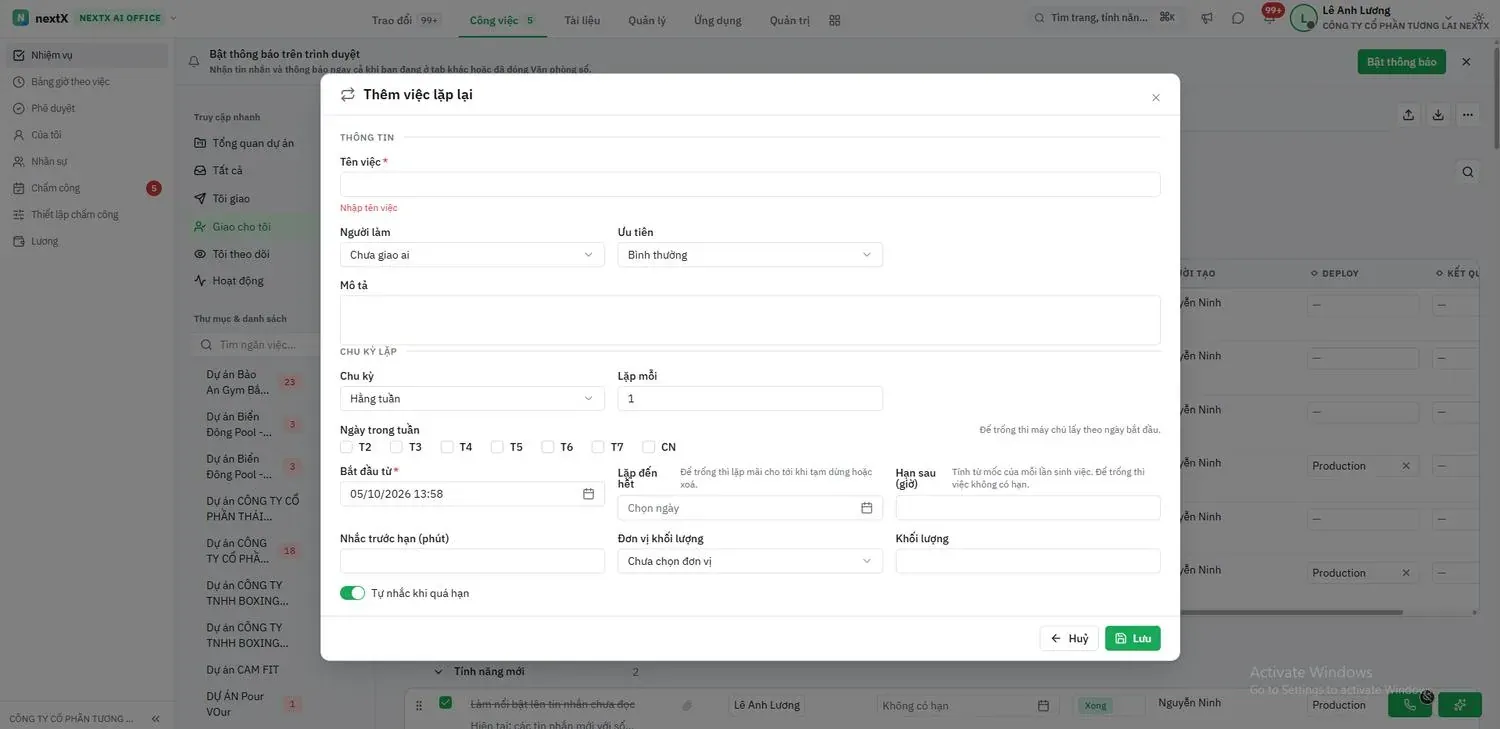Click the green Lưu button
This screenshot has height=729, width=1500.
[1133, 638]
